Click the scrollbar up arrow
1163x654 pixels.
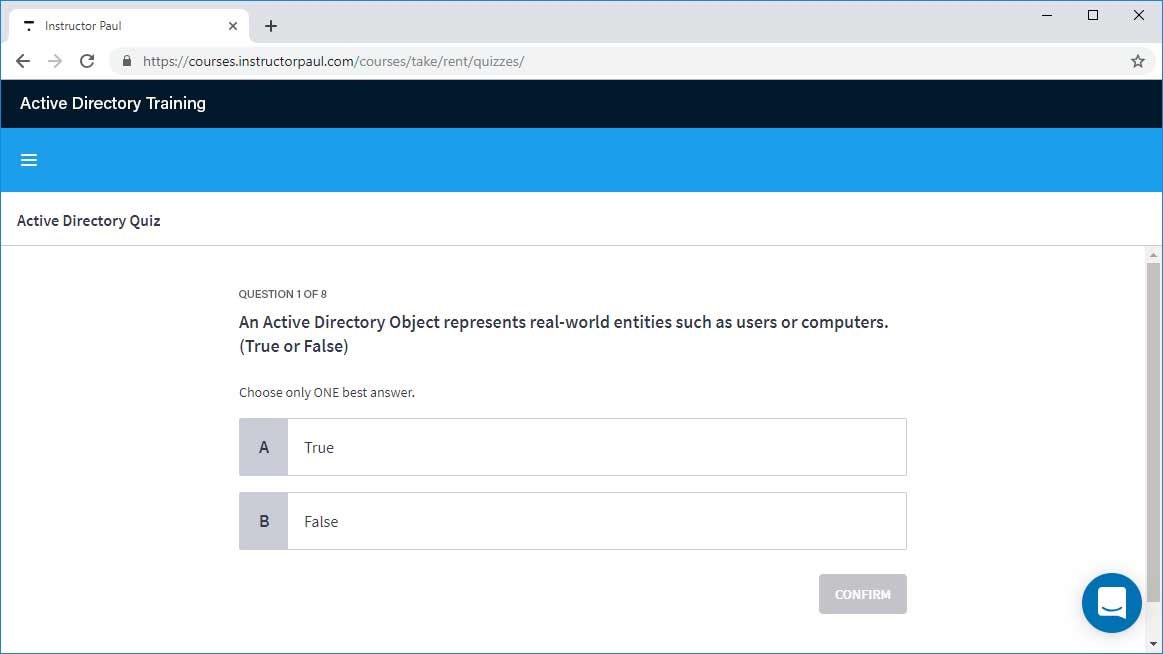1152,256
